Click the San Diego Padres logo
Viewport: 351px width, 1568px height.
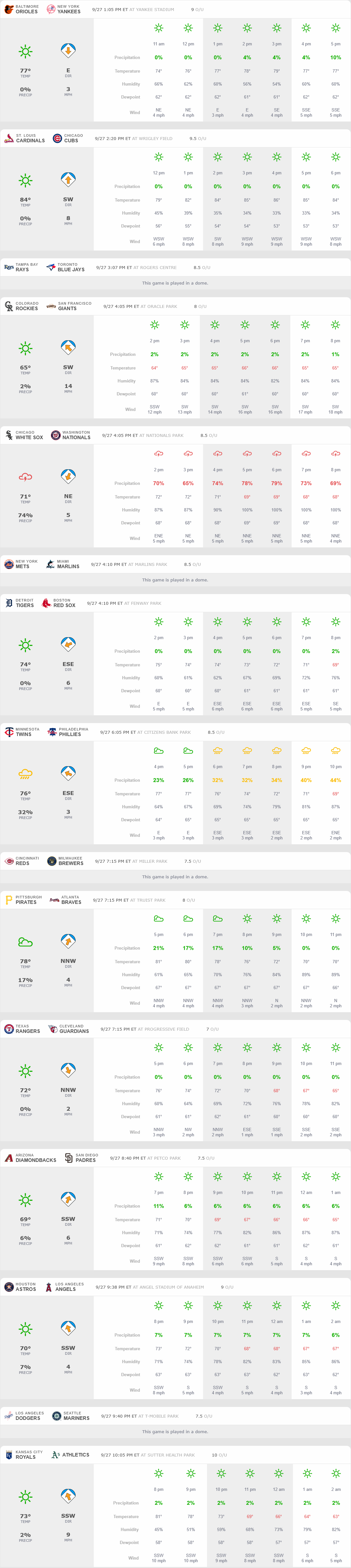[69, 1158]
